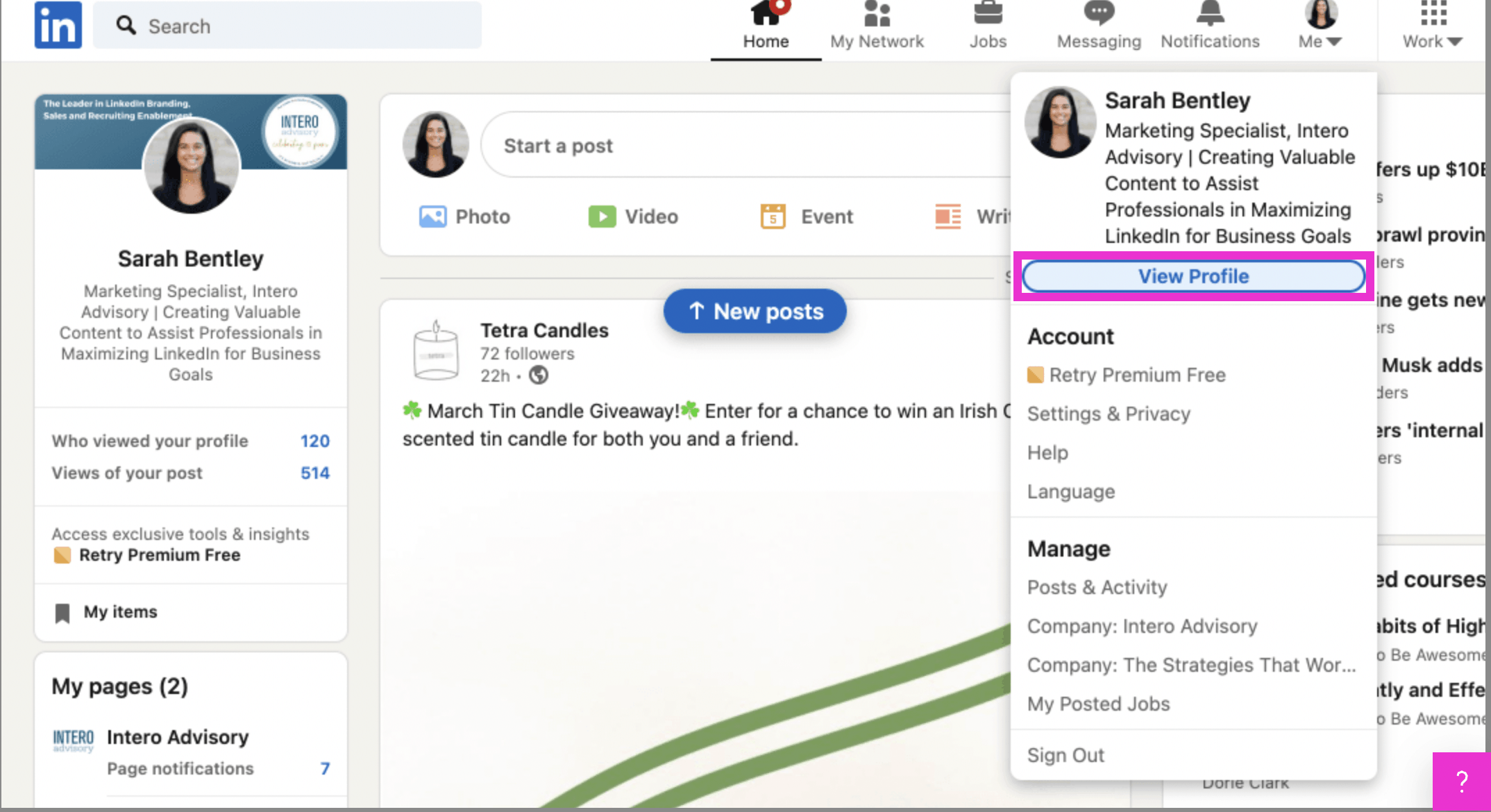Click Retry Premium Free badge in sidebar
The width and height of the screenshot is (1491, 812).
tap(62, 555)
